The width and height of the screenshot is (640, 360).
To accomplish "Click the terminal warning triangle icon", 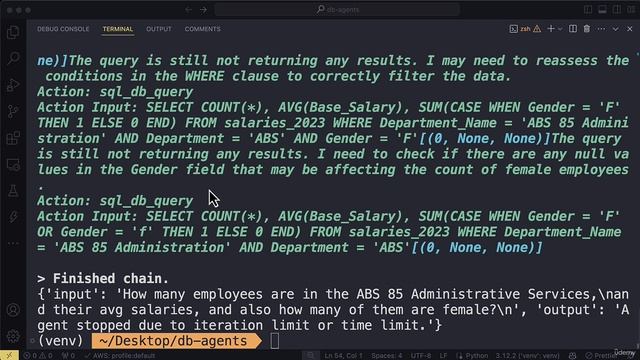I will (x=537, y=29).
